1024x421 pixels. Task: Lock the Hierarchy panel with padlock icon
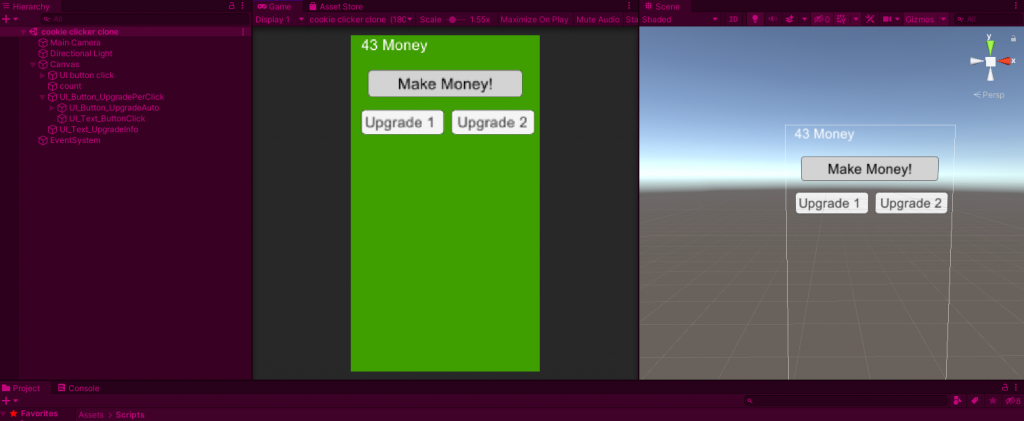233,6
